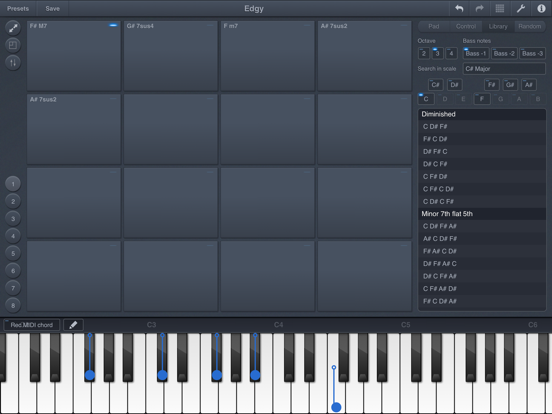This screenshot has width=552, height=414.
Task: Collapse the Minor 7th flat 5th group
Action: point(482,214)
